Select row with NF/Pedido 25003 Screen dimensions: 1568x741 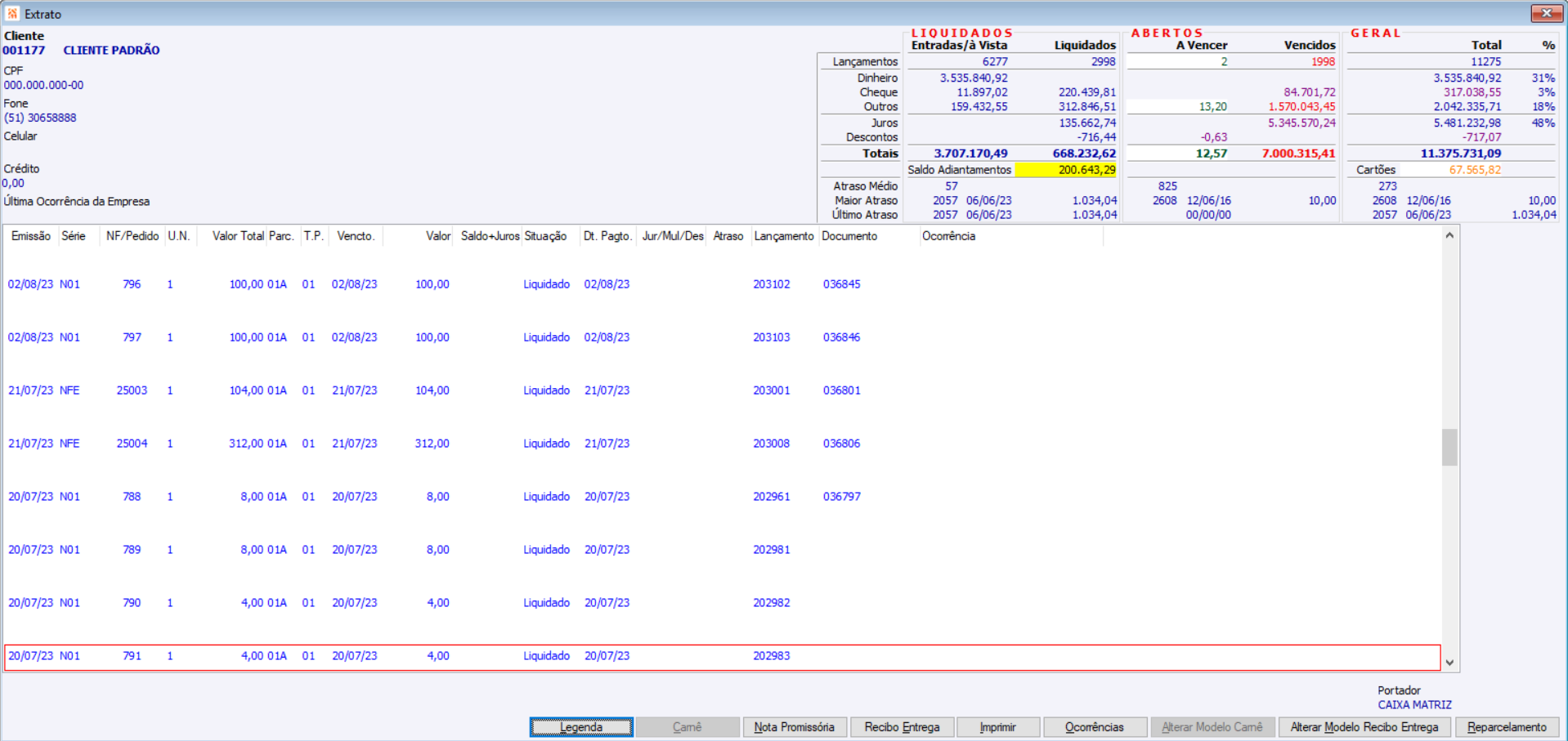(132, 391)
